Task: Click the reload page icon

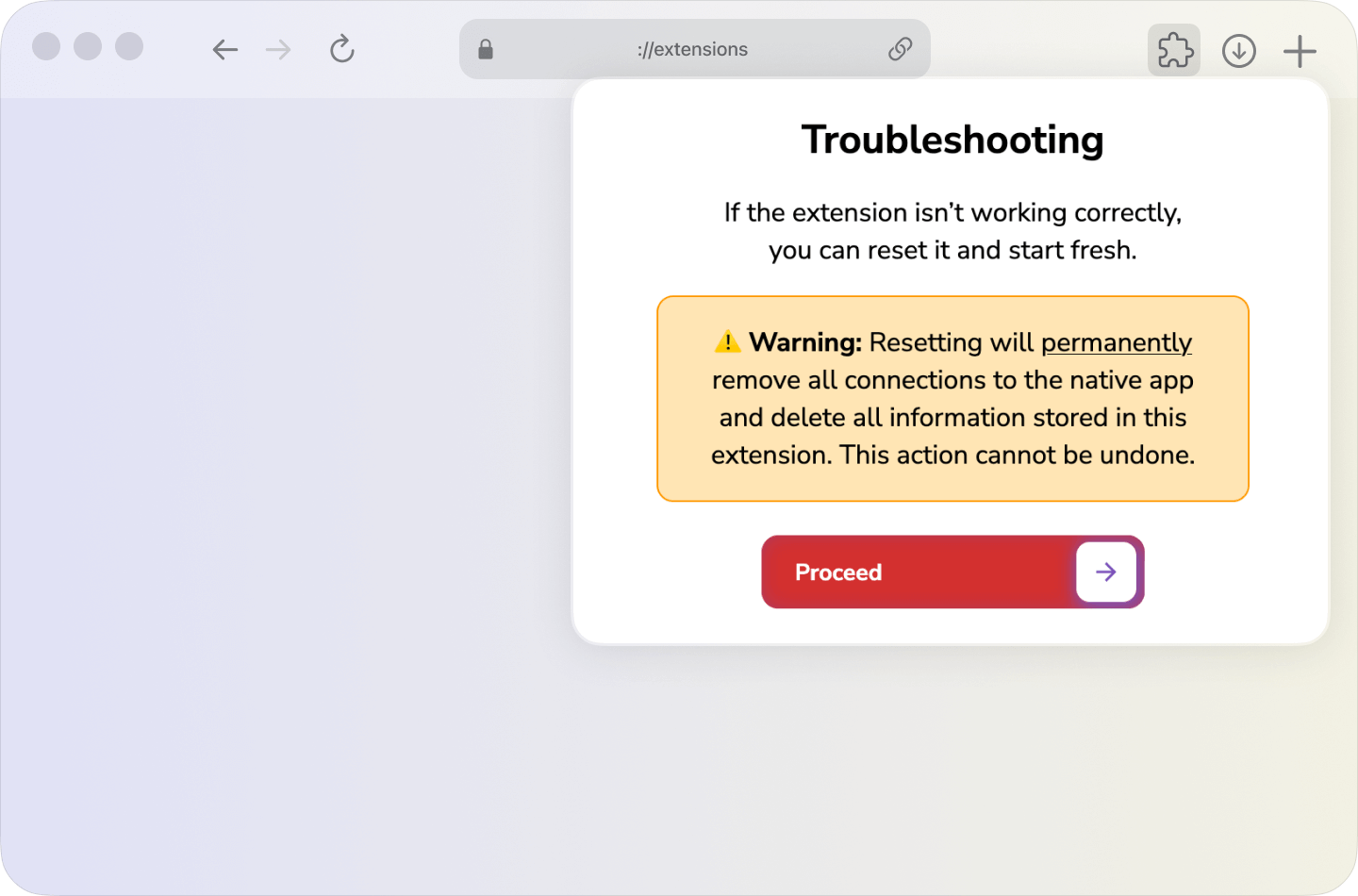Action: (x=341, y=49)
